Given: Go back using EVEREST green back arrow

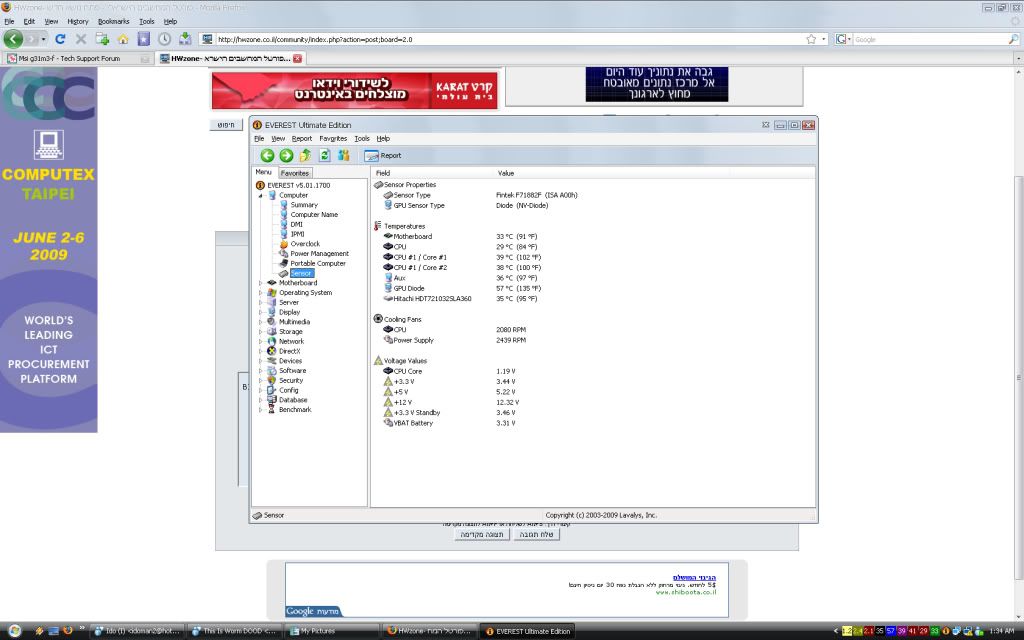Looking at the screenshot, I should 267,155.
